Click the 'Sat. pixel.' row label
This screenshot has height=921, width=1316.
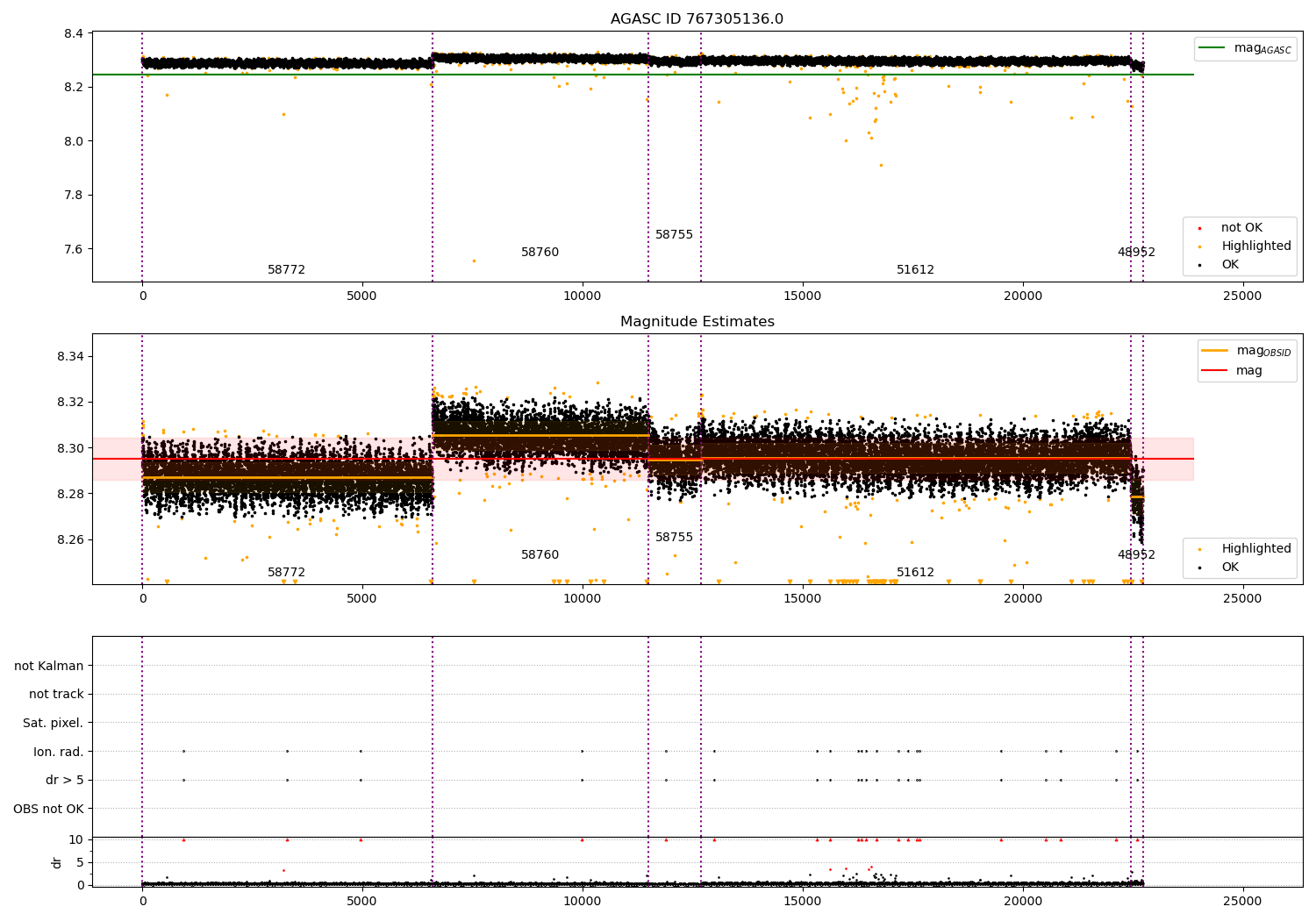click(54, 723)
